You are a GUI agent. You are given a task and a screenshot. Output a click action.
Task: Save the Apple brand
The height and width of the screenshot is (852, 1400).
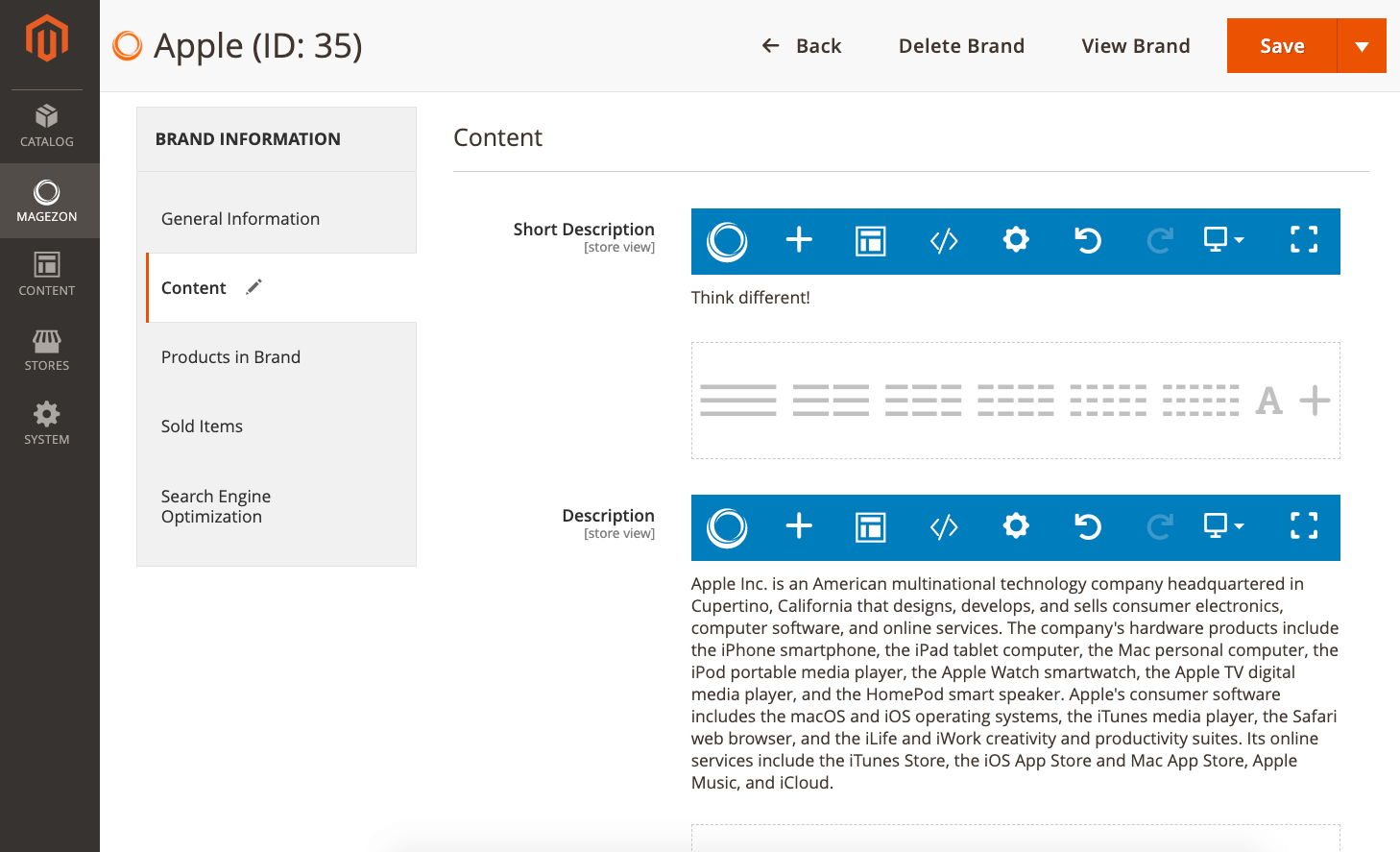(x=1282, y=46)
